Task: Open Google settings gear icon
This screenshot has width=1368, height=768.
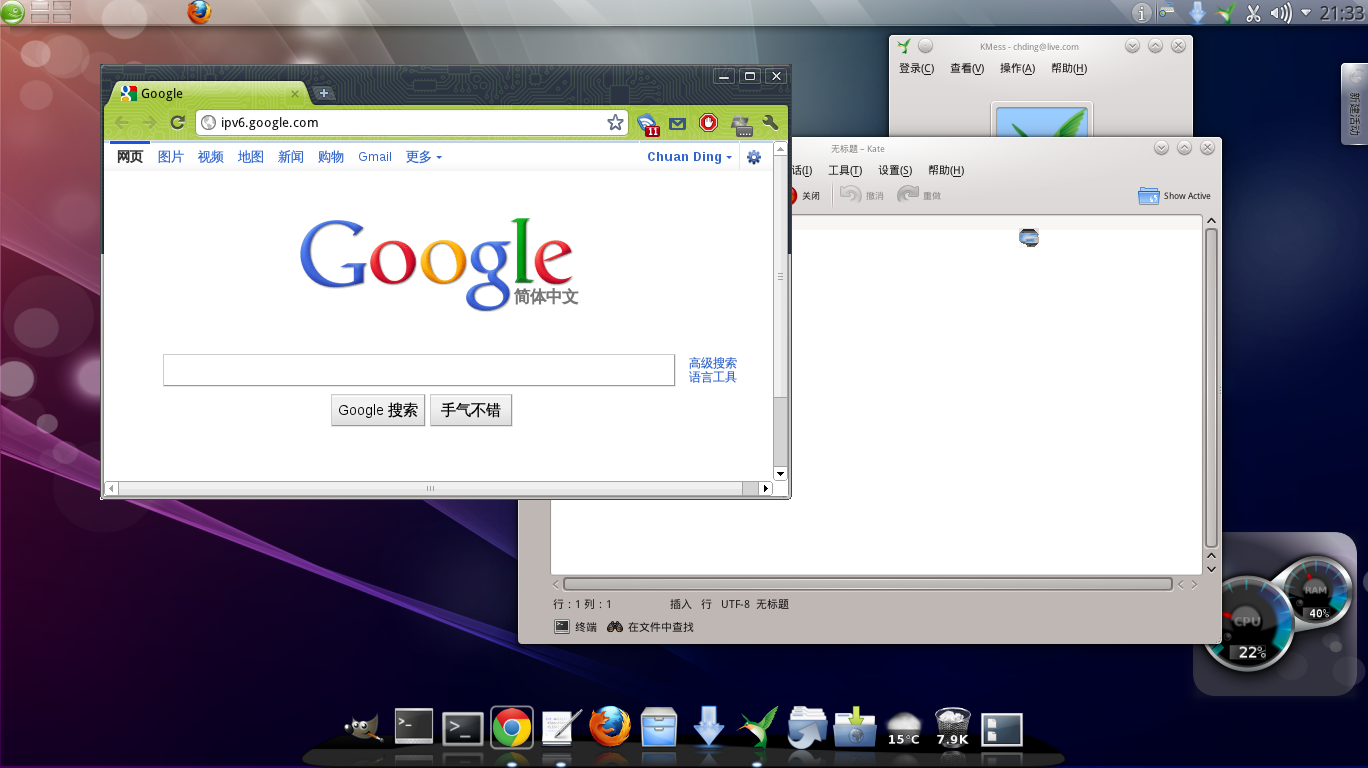Action: click(x=754, y=157)
